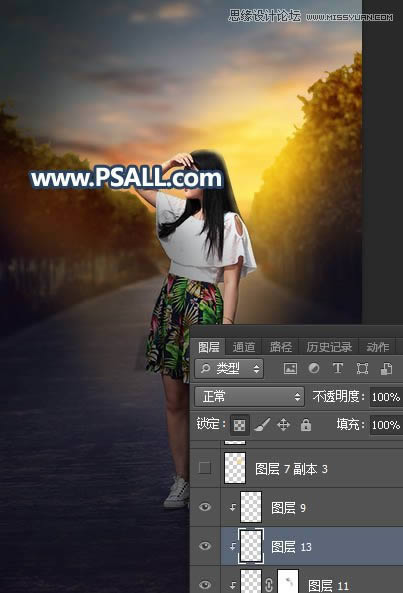Hide layer 图层 9 eye icon
The image size is (403, 593).
205,507
